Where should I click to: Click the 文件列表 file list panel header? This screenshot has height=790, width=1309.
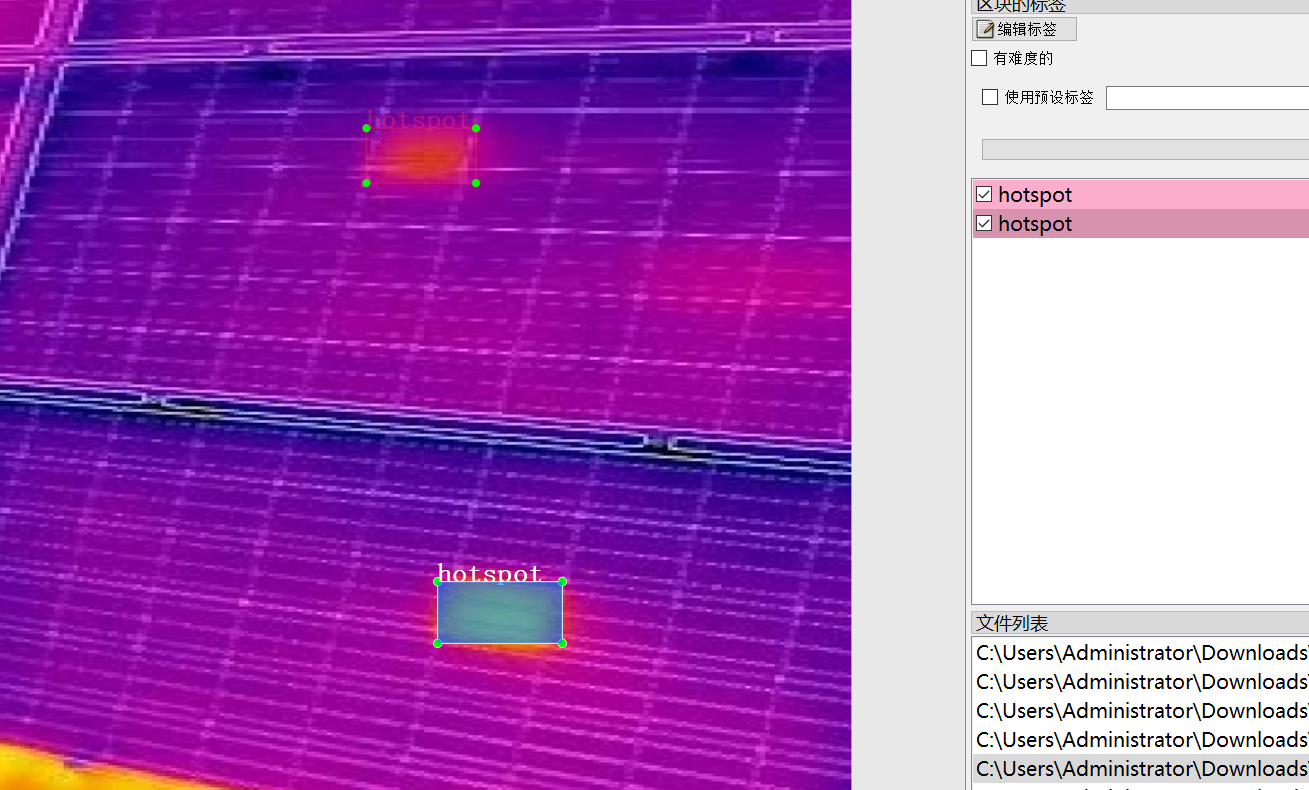tap(1140, 623)
